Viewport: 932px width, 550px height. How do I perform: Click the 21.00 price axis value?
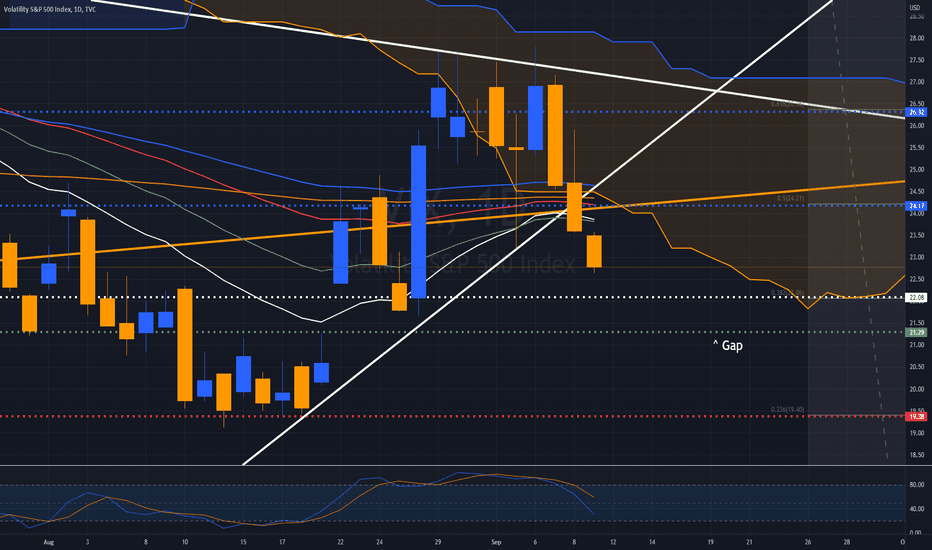[916, 345]
